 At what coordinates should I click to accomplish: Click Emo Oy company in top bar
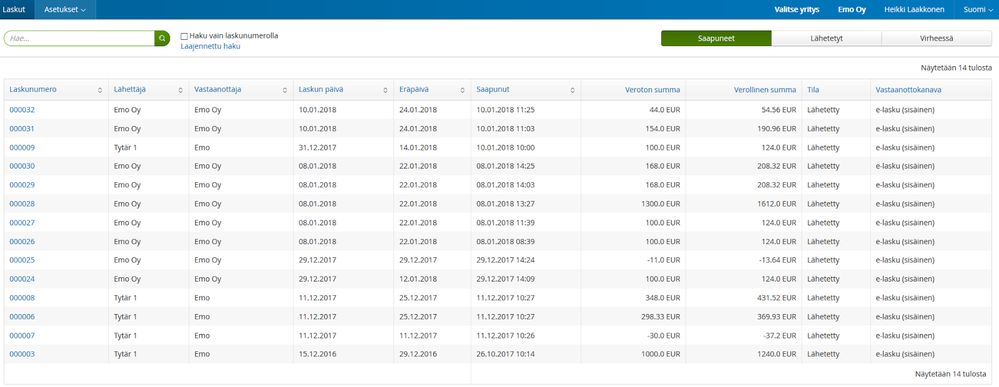pos(852,10)
